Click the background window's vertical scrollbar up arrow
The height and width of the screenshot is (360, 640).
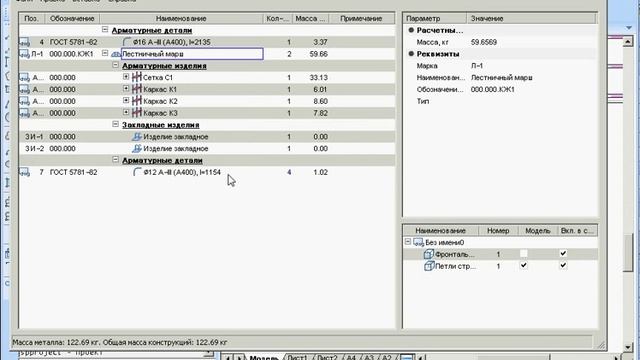[628, 42]
